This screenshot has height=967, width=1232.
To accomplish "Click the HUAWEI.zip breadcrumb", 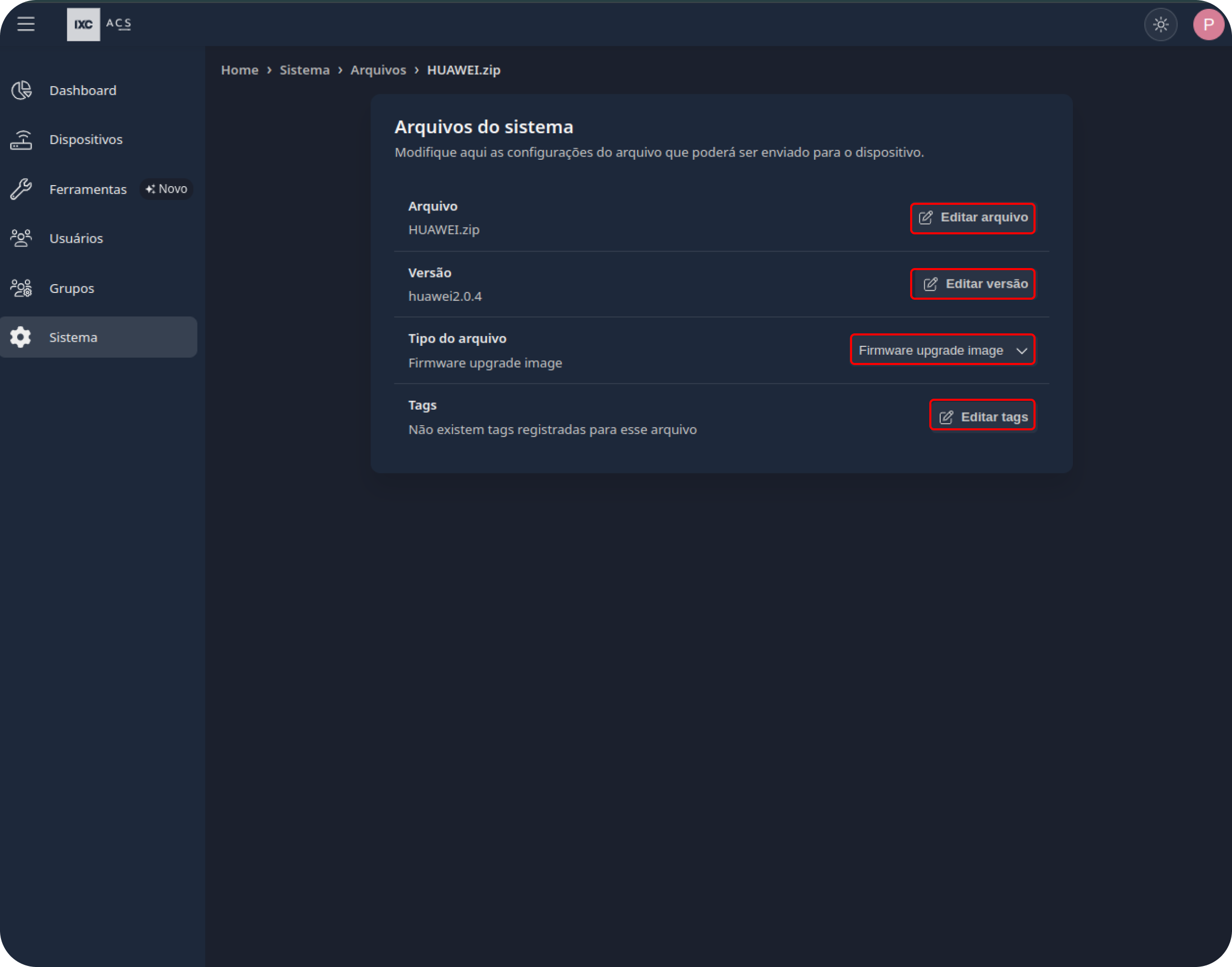I will point(463,69).
